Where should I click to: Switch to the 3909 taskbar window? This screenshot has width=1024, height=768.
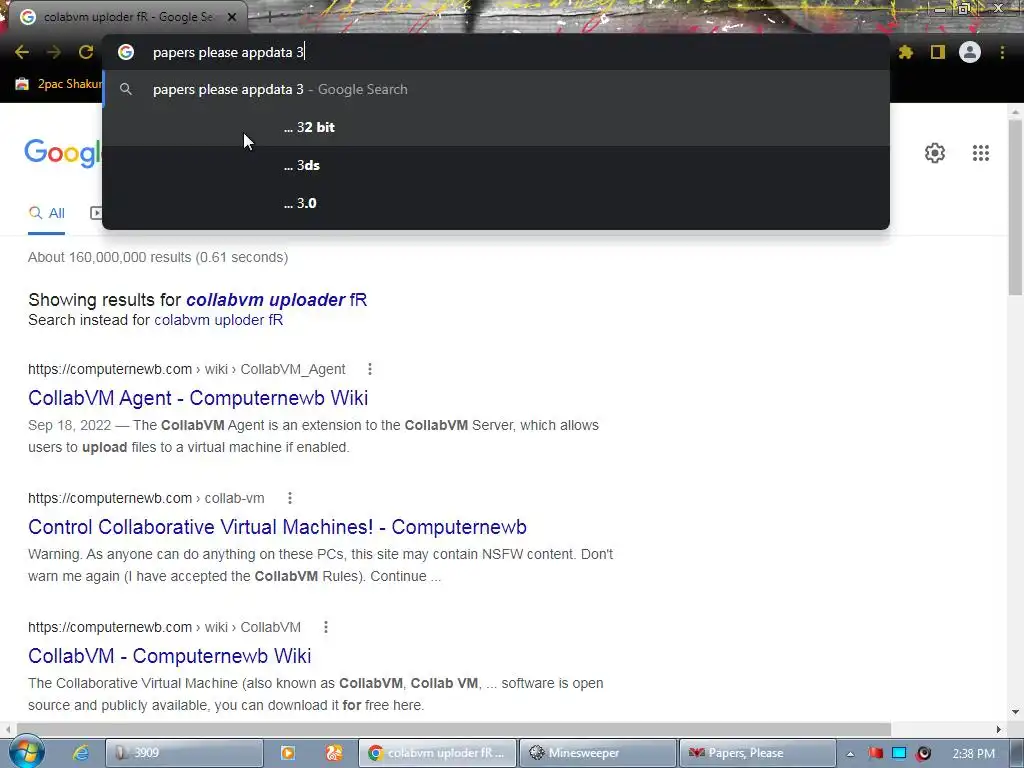pyautogui.click(x=184, y=753)
